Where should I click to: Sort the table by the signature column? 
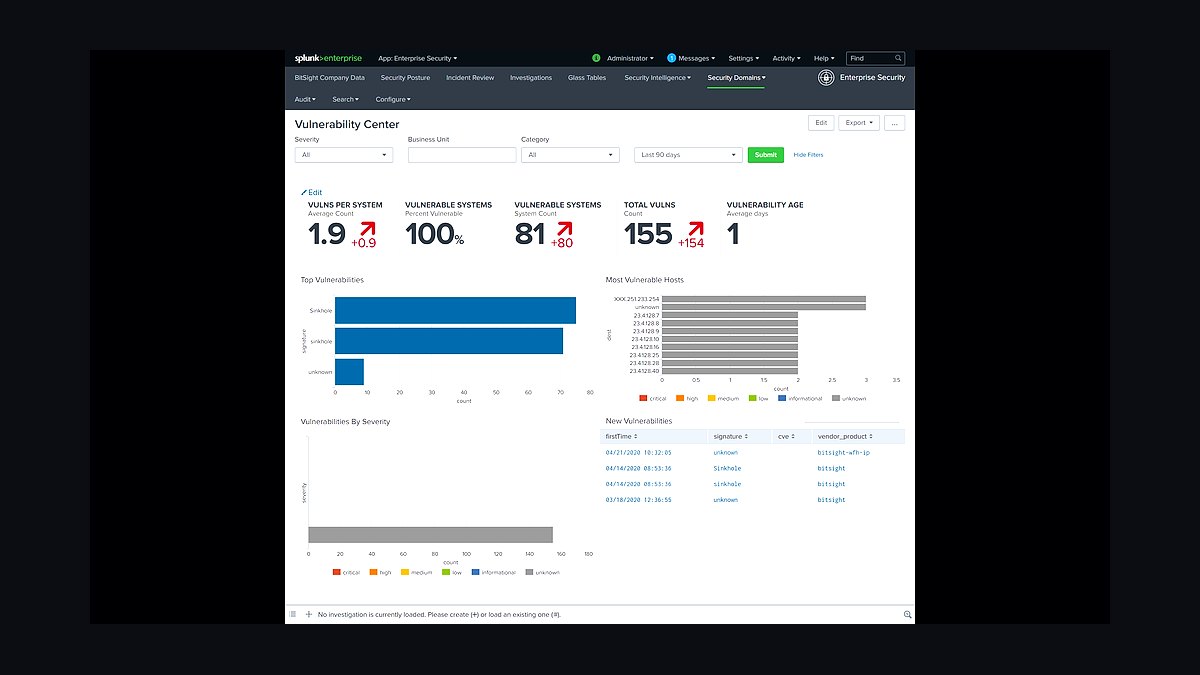[730, 436]
